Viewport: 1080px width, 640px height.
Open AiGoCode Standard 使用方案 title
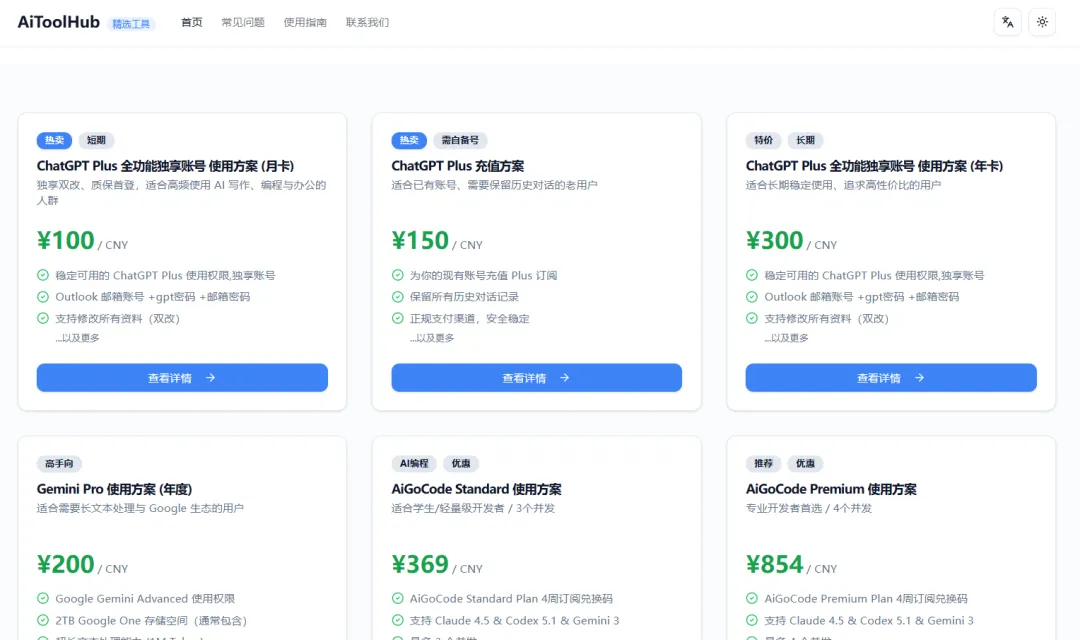click(477, 489)
